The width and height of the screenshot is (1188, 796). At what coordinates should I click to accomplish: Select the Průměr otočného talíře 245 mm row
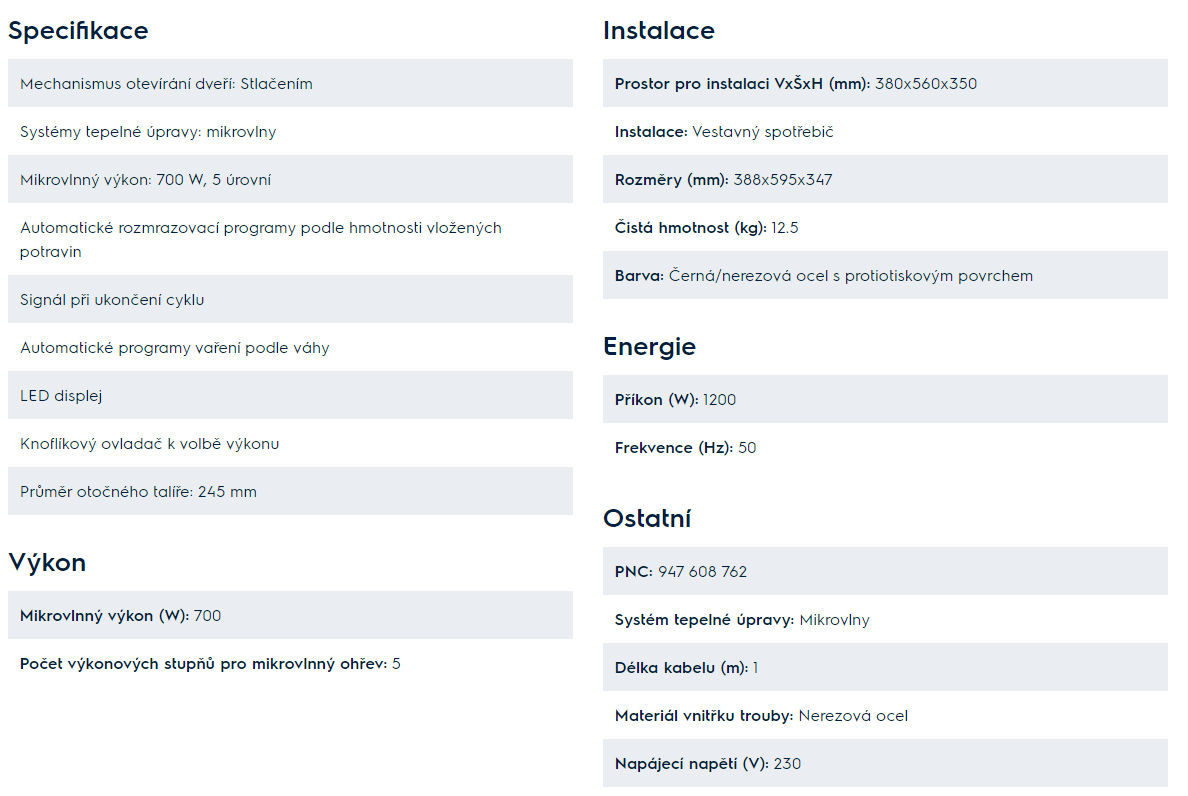point(290,492)
